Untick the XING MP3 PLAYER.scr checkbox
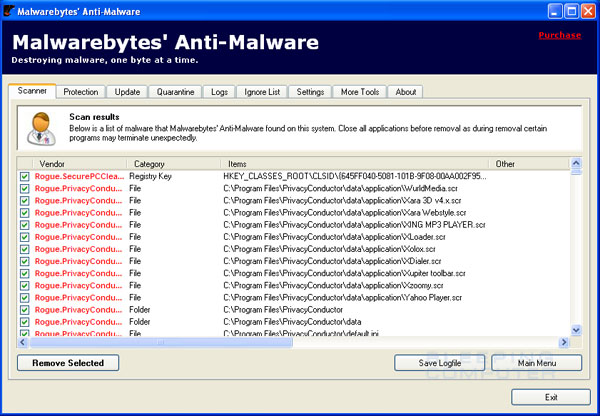 pyautogui.click(x=24, y=225)
